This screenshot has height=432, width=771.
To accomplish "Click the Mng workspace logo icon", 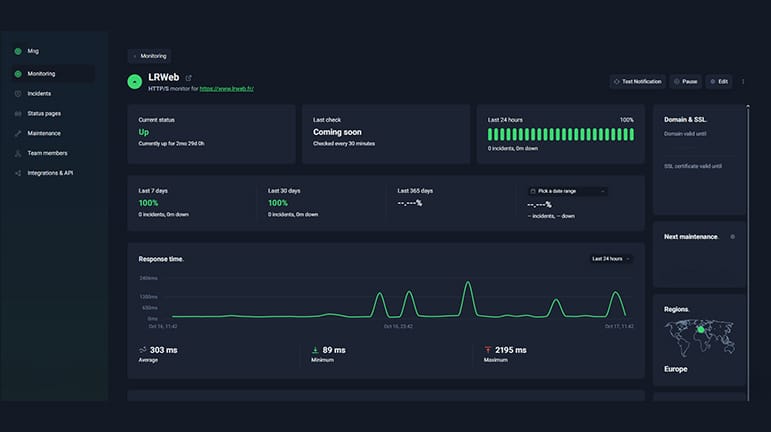I will [x=18, y=51].
